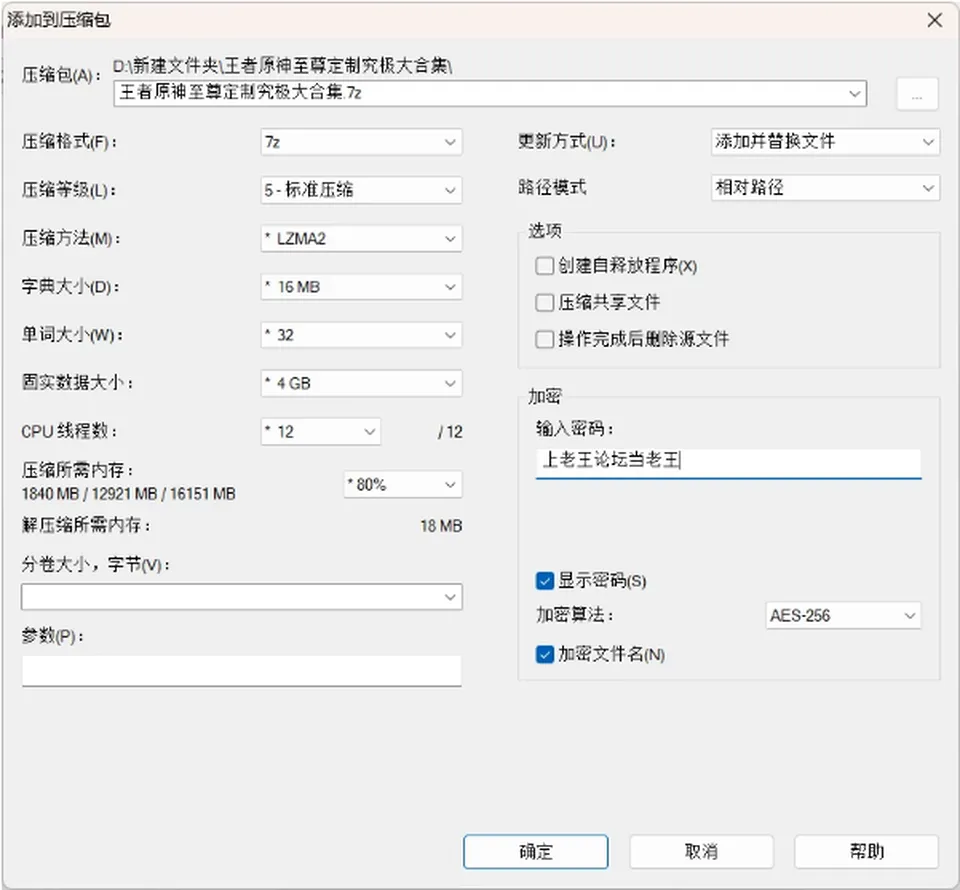Click the "/ 12" thread count text
960x890 pixels.
[450, 432]
